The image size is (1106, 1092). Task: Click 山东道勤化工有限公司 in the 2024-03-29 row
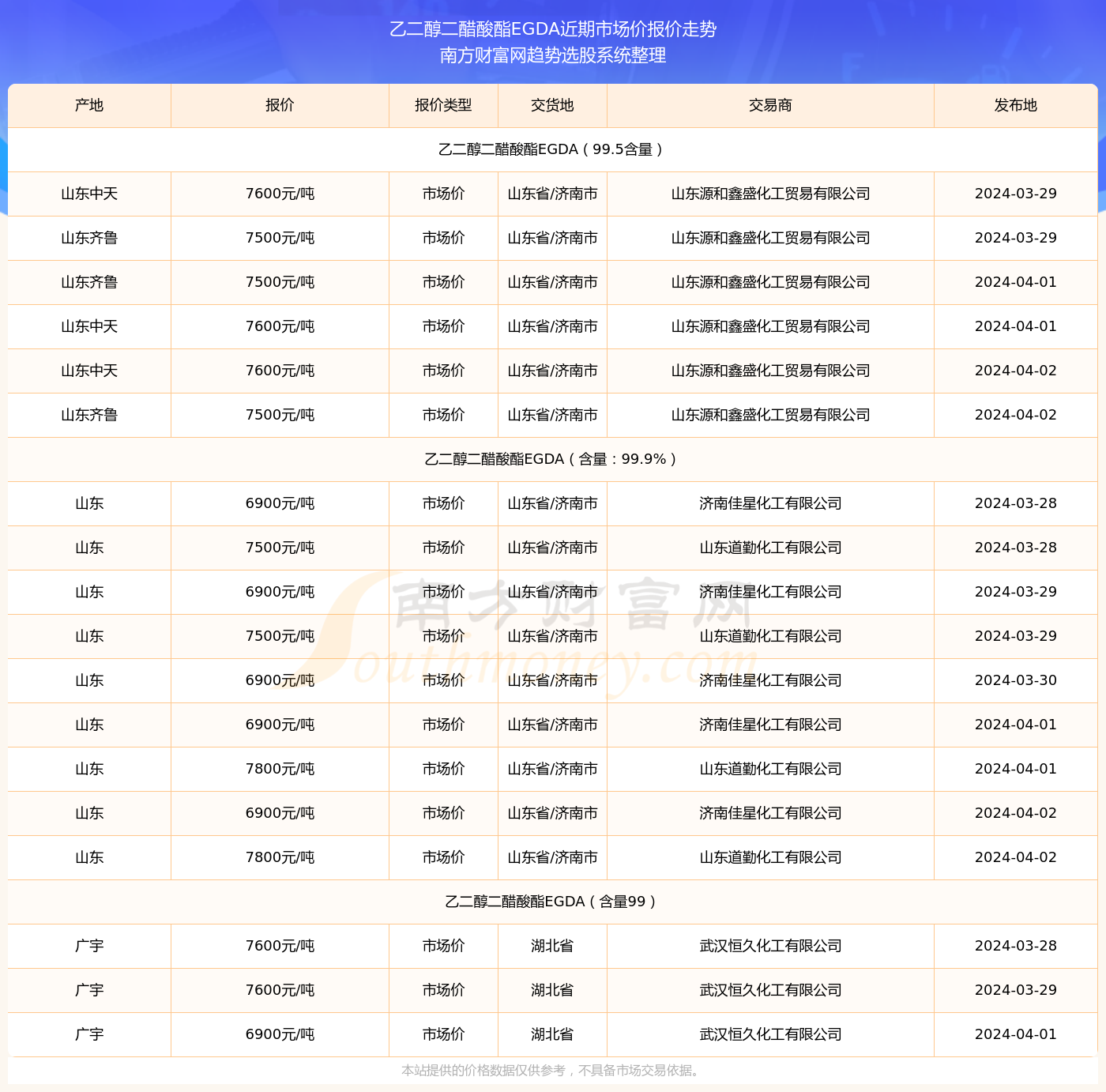(x=770, y=636)
